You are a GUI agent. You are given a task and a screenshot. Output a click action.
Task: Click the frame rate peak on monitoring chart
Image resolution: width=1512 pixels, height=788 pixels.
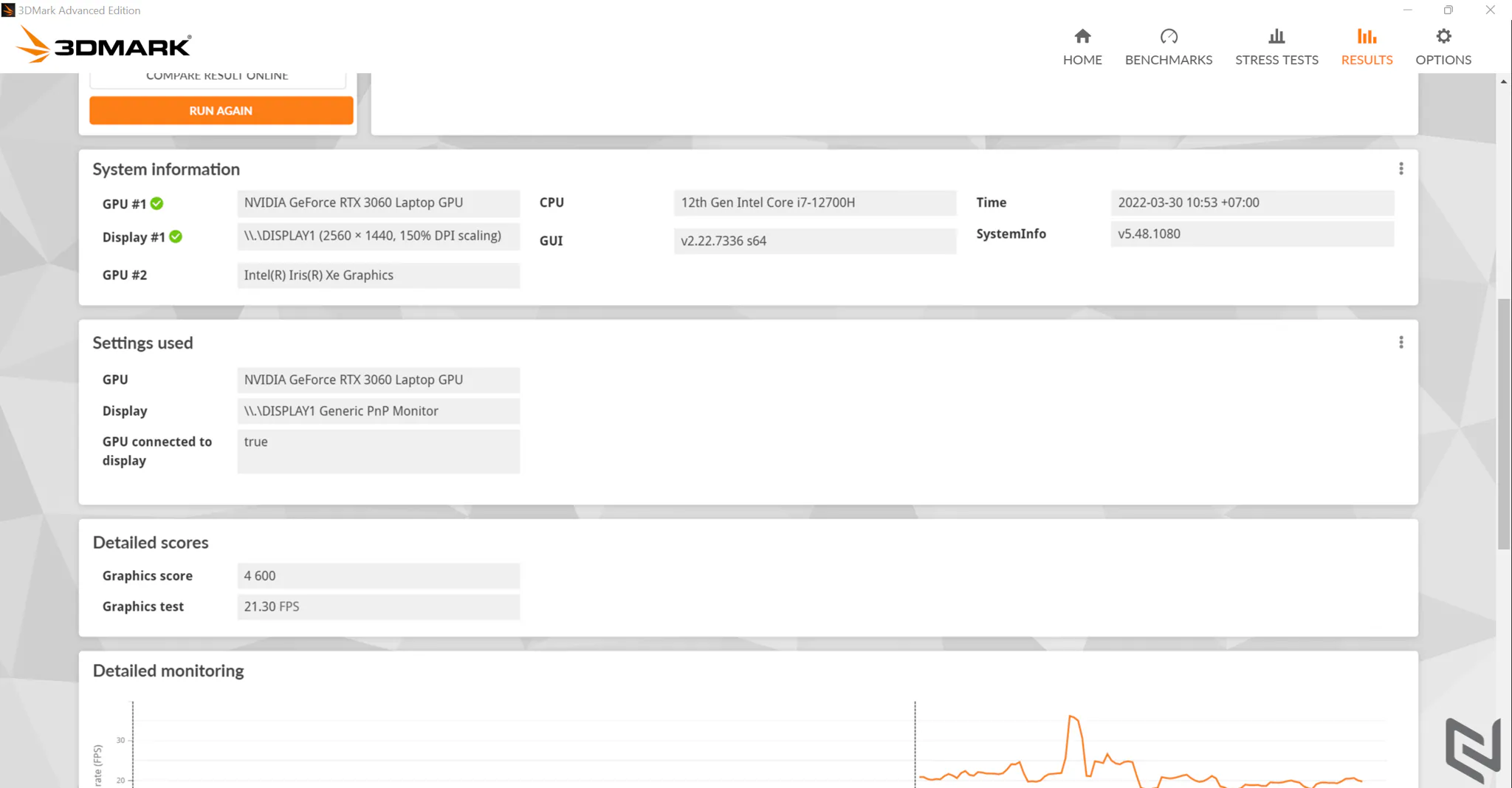pos(1072,716)
